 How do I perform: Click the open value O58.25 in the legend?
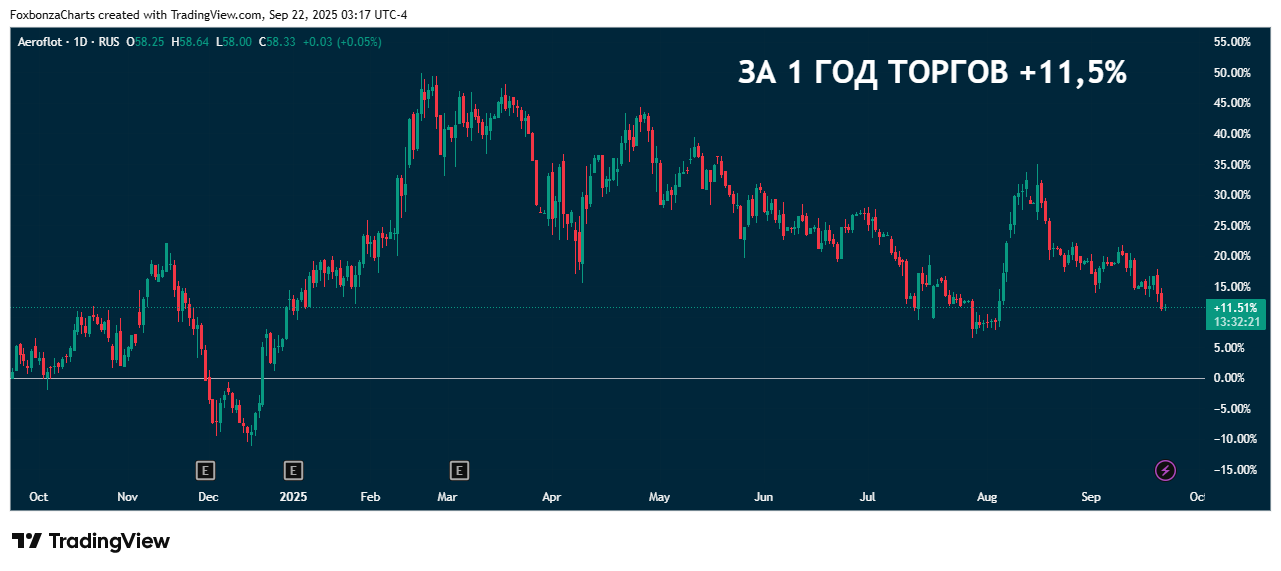145,42
